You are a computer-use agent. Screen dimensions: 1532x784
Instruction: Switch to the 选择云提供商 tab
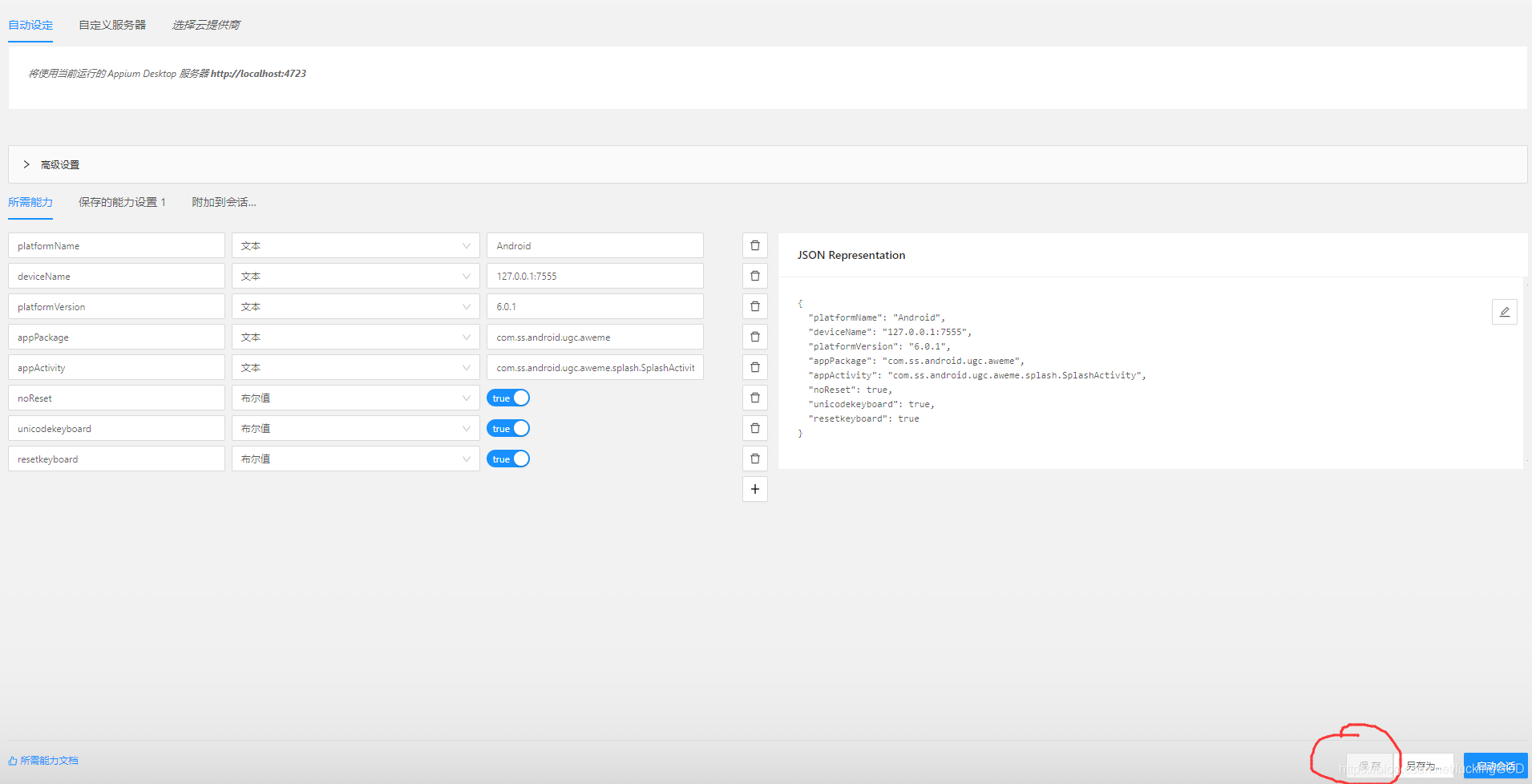(206, 25)
